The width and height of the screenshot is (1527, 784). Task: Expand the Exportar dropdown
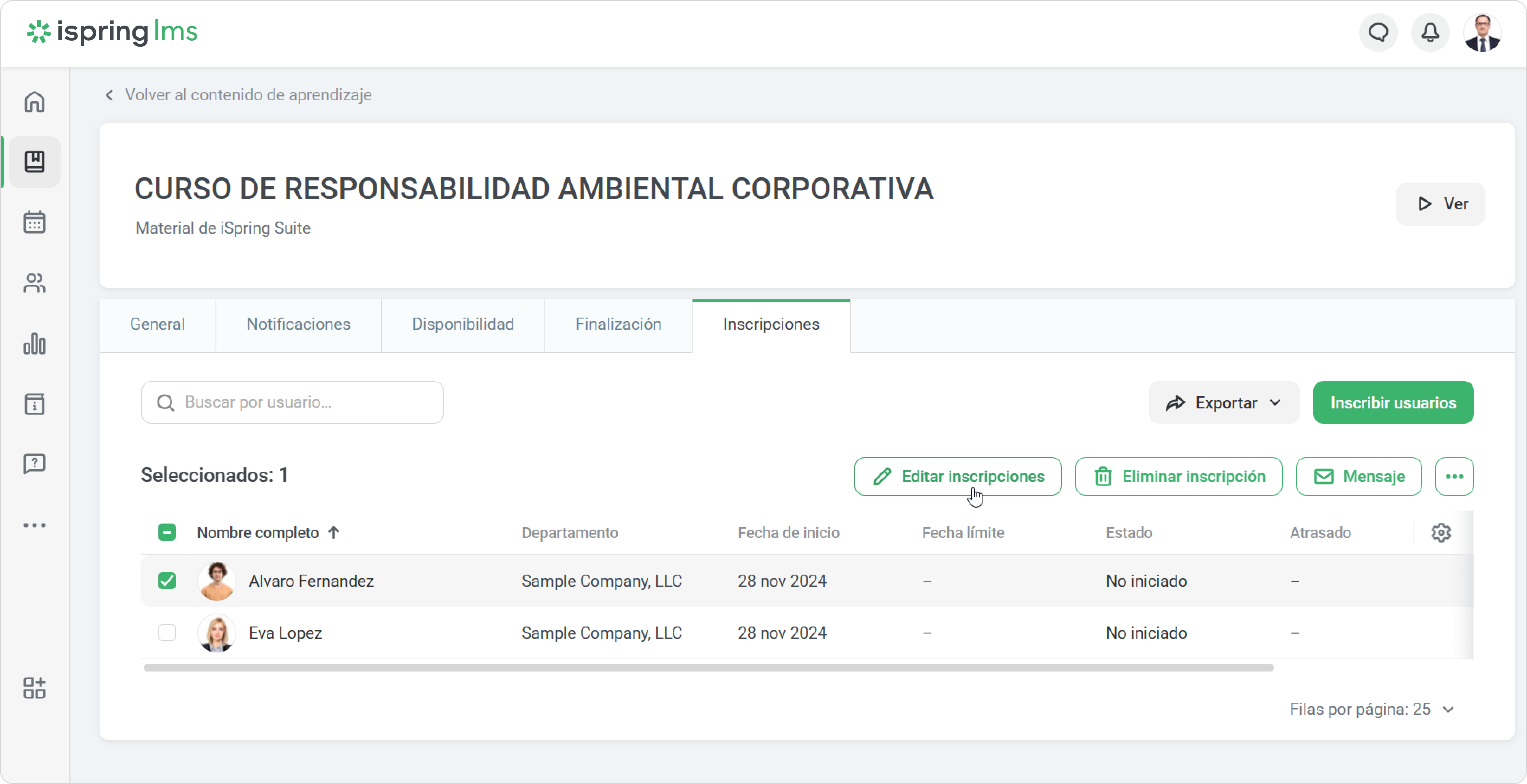(1224, 402)
